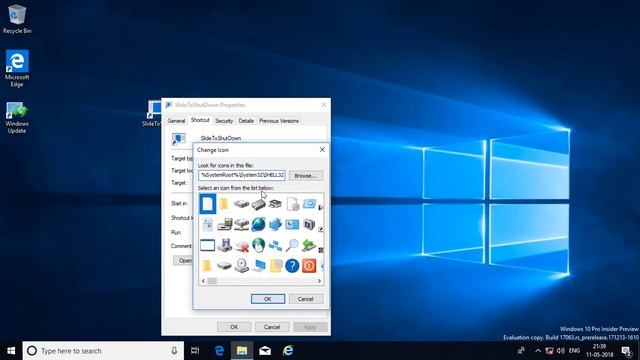
Task: Select the drive with red X icon
Action: pos(241,245)
